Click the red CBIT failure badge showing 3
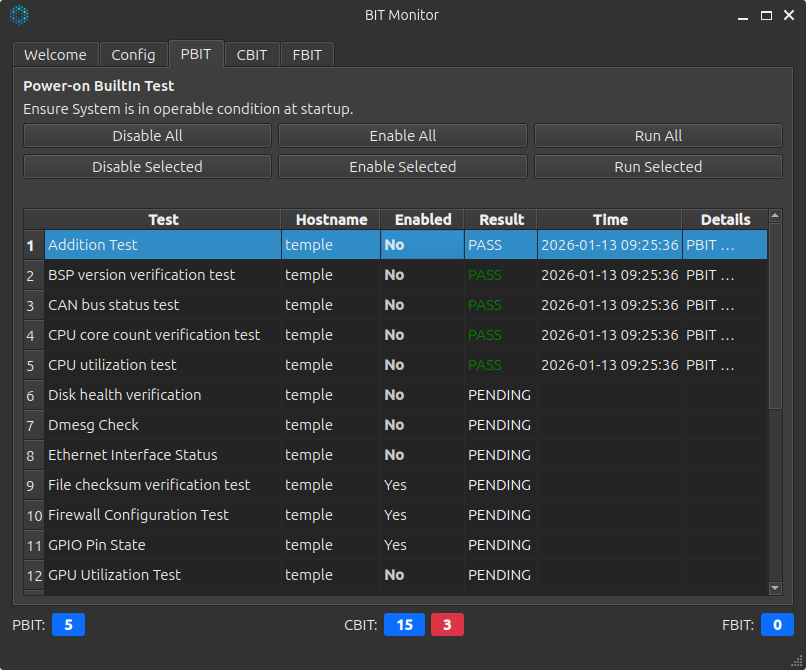Image resolution: width=806 pixels, height=670 pixels. pyautogui.click(x=447, y=625)
